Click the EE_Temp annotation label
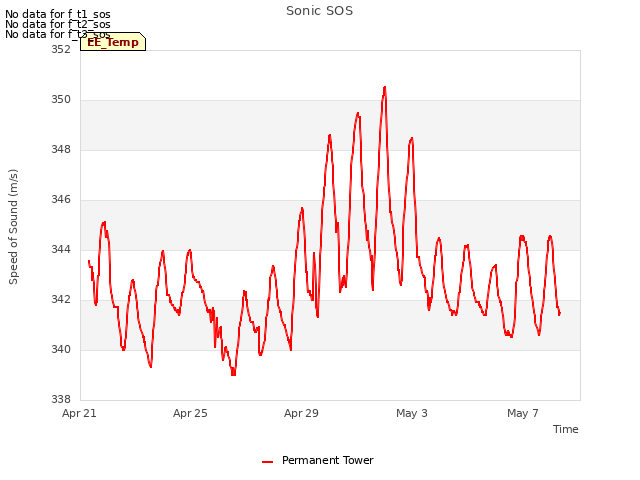640x480 pixels. 113,42
